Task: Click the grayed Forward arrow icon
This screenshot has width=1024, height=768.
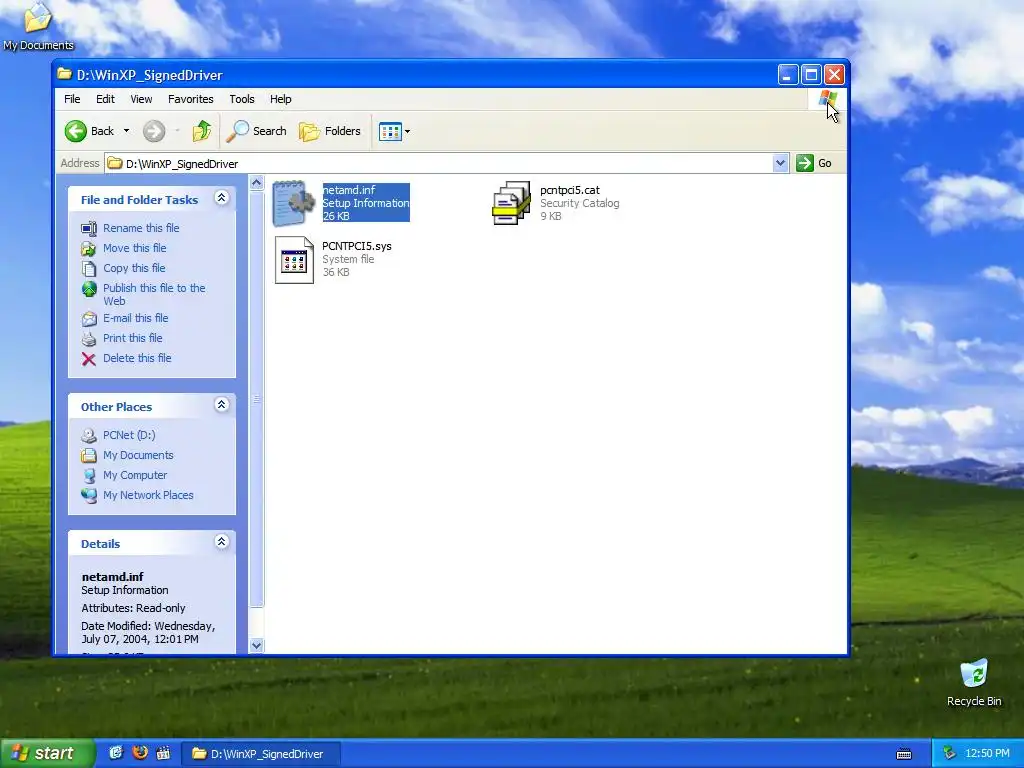Action: 154,131
